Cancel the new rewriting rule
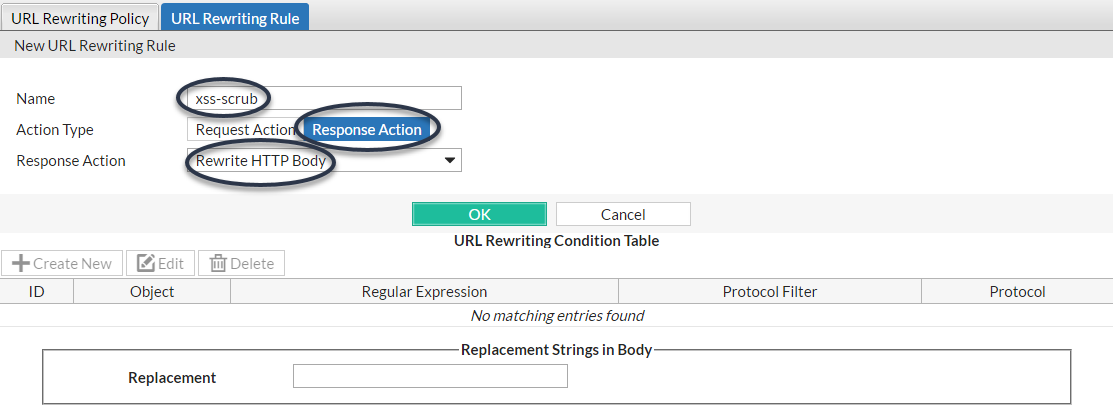Image resolution: width=1113 pixels, height=406 pixels. coord(623,214)
